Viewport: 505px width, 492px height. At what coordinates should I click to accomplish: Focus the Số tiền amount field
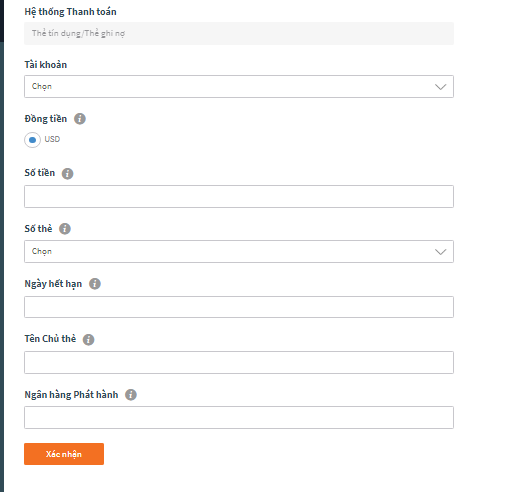[x=239, y=196]
